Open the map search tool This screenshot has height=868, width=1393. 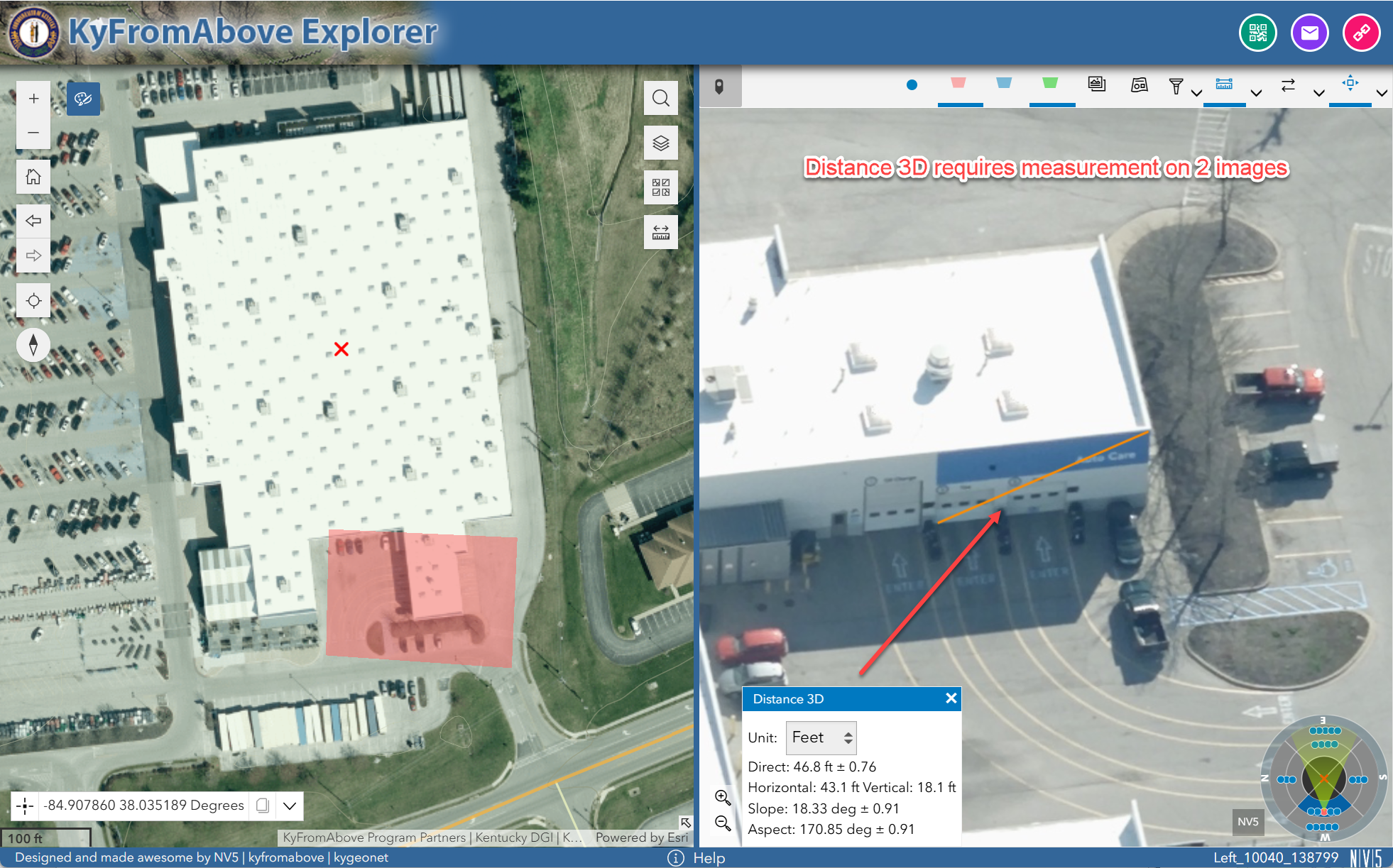660,98
